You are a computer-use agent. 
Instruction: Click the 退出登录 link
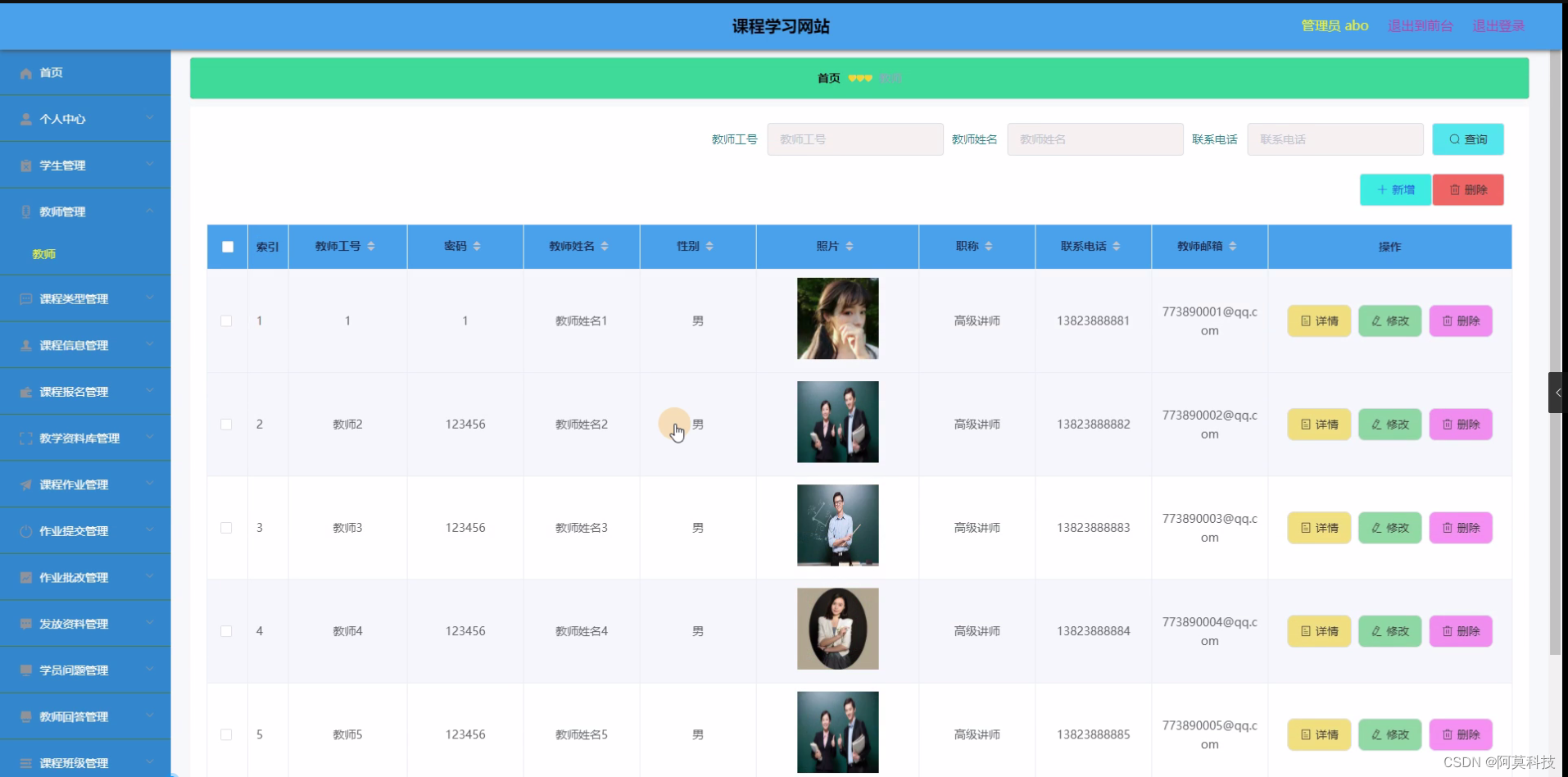(1498, 25)
